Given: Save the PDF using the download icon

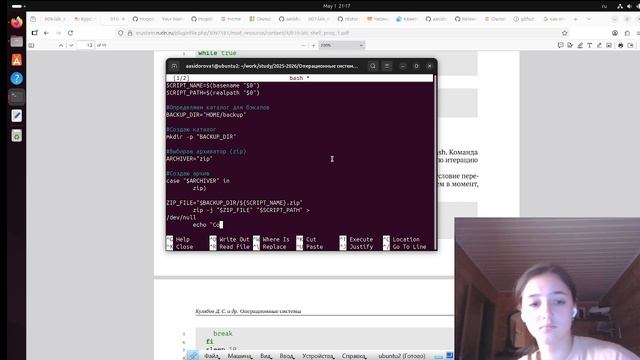Looking at the screenshot, I should point(631,45).
